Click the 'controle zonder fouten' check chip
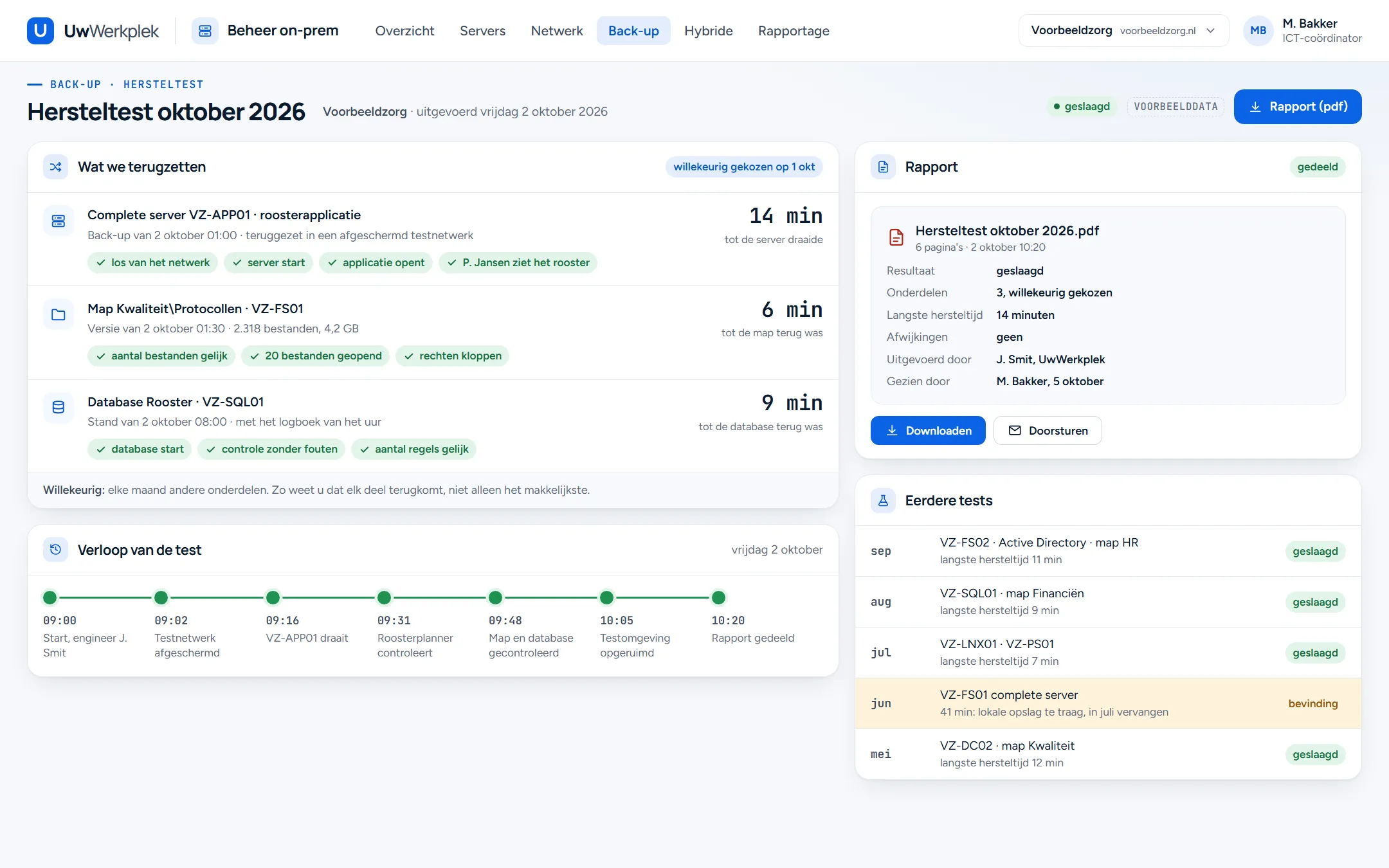 click(x=271, y=449)
